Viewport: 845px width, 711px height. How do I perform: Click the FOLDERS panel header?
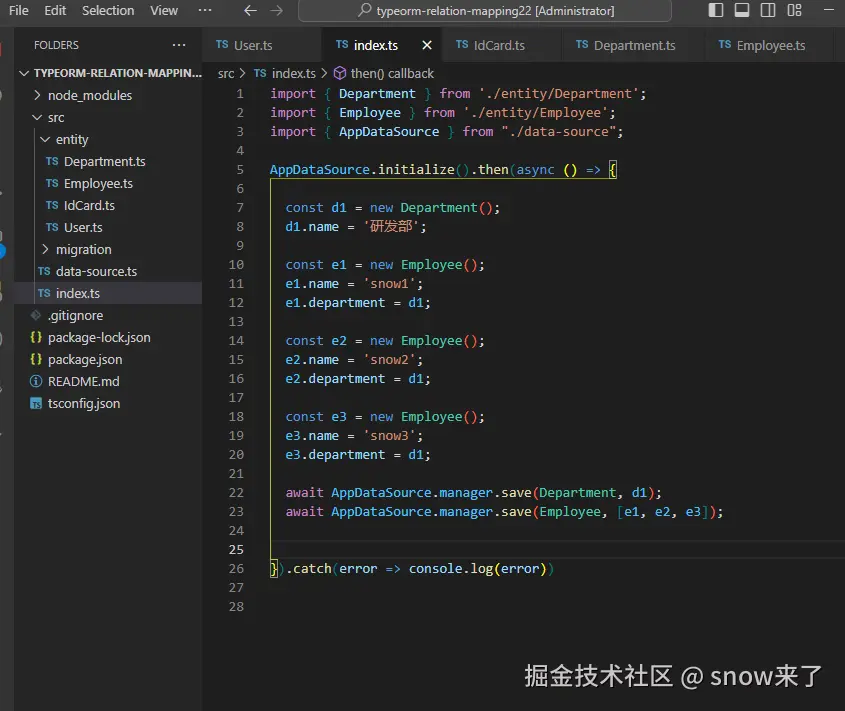click(x=56, y=45)
